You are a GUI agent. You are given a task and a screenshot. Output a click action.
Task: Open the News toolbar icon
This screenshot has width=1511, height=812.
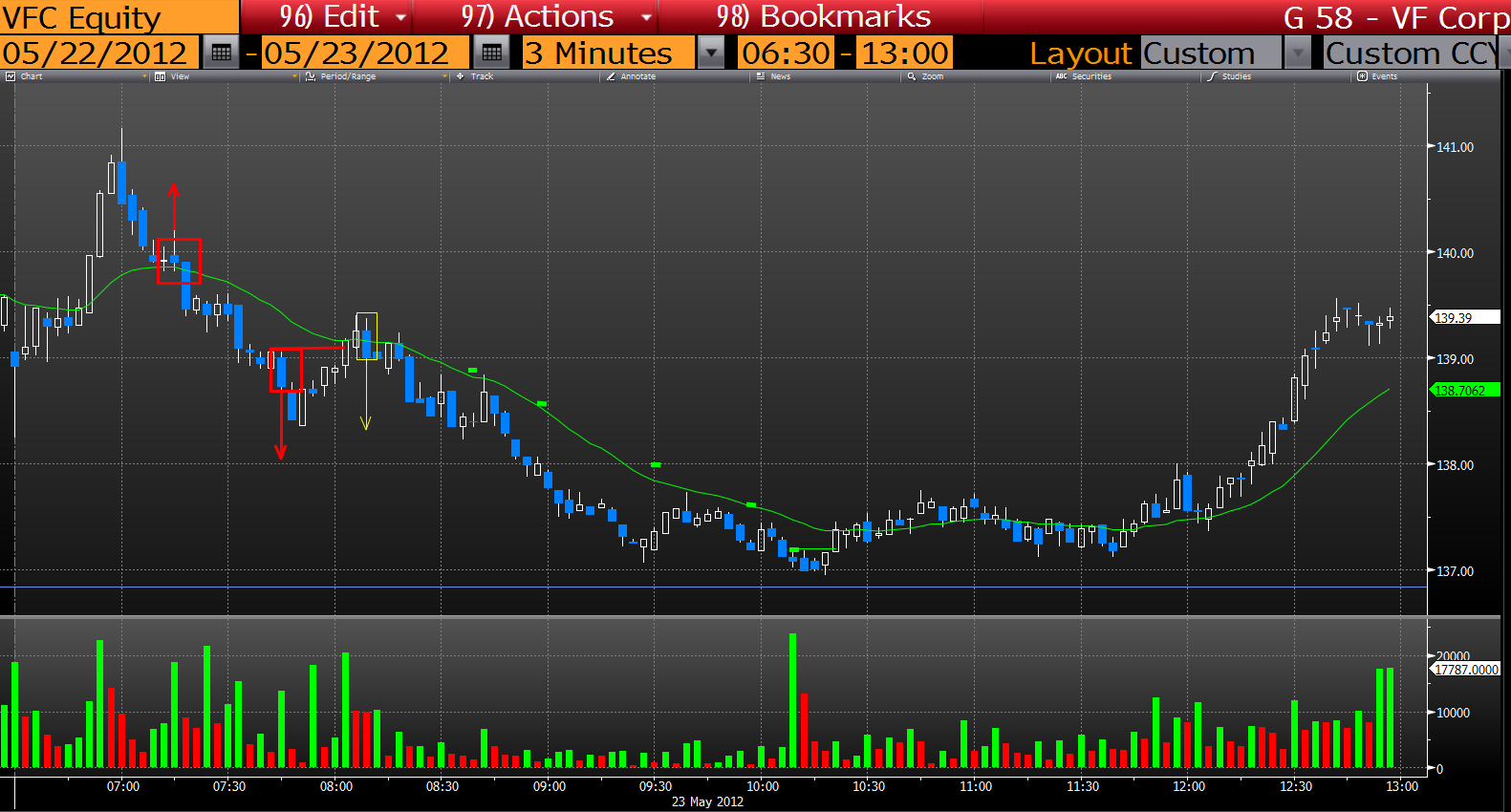click(x=762, y=76)
